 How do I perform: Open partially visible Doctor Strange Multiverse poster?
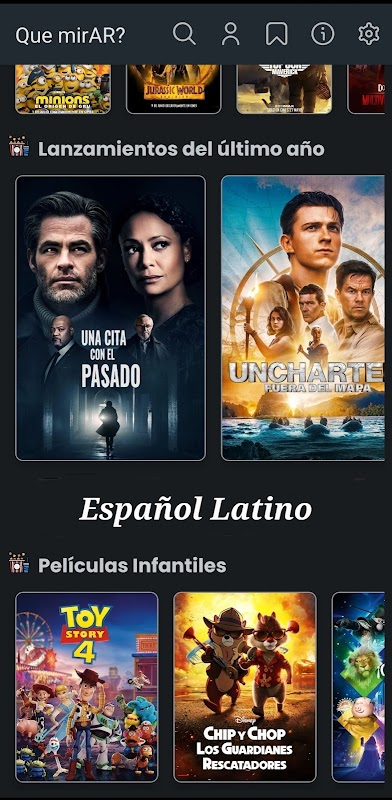[x=366, y=89]
